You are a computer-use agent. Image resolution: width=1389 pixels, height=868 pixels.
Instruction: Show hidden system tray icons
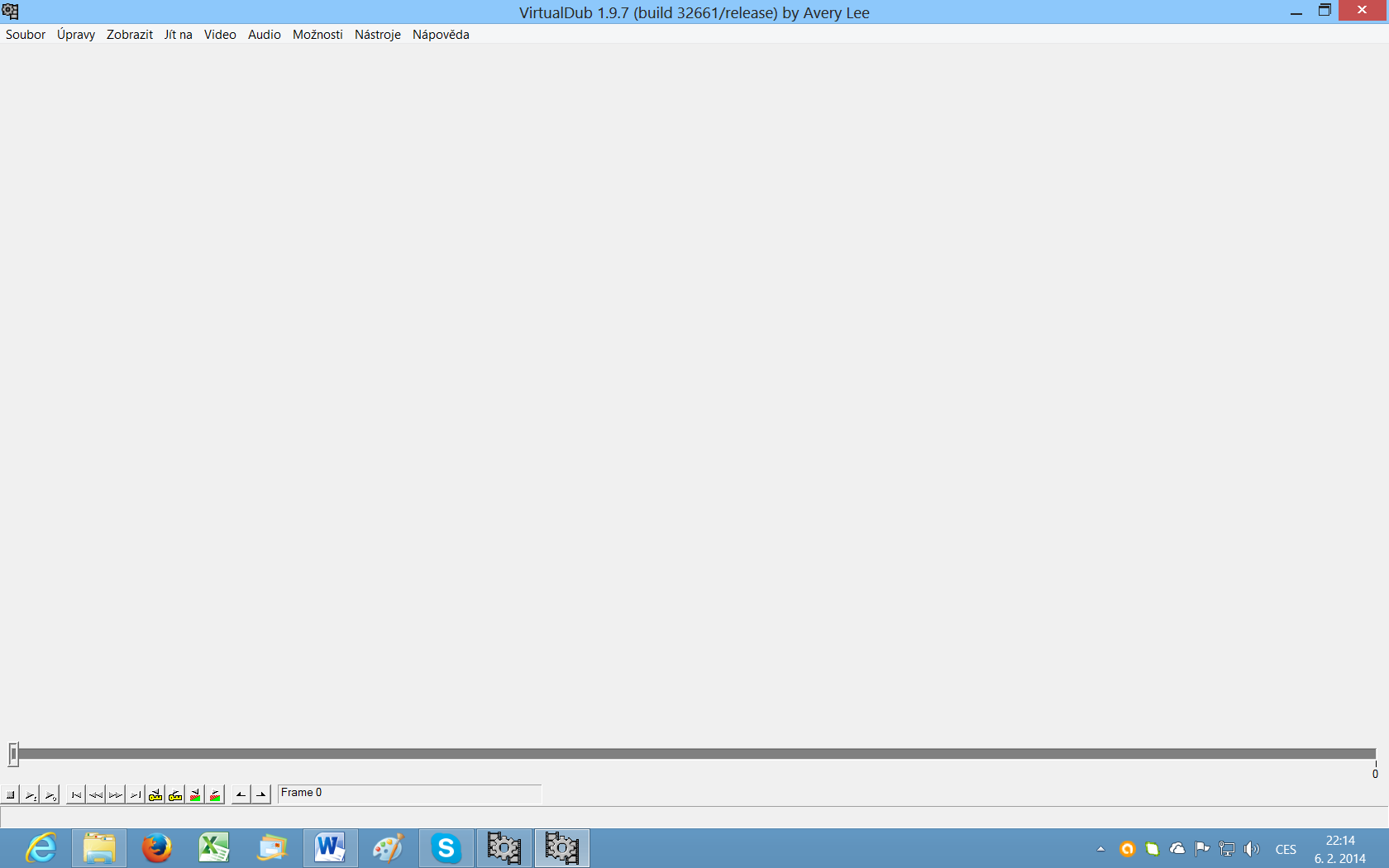click(x=1100, y=849)
